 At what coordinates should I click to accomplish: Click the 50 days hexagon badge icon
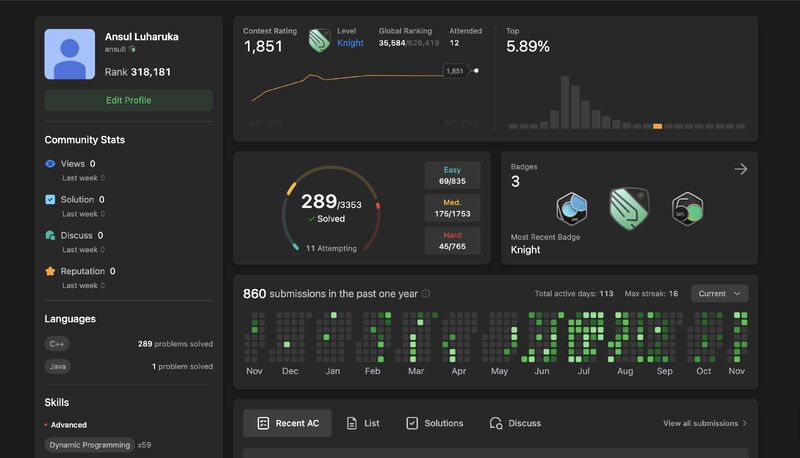click(687, 209)
